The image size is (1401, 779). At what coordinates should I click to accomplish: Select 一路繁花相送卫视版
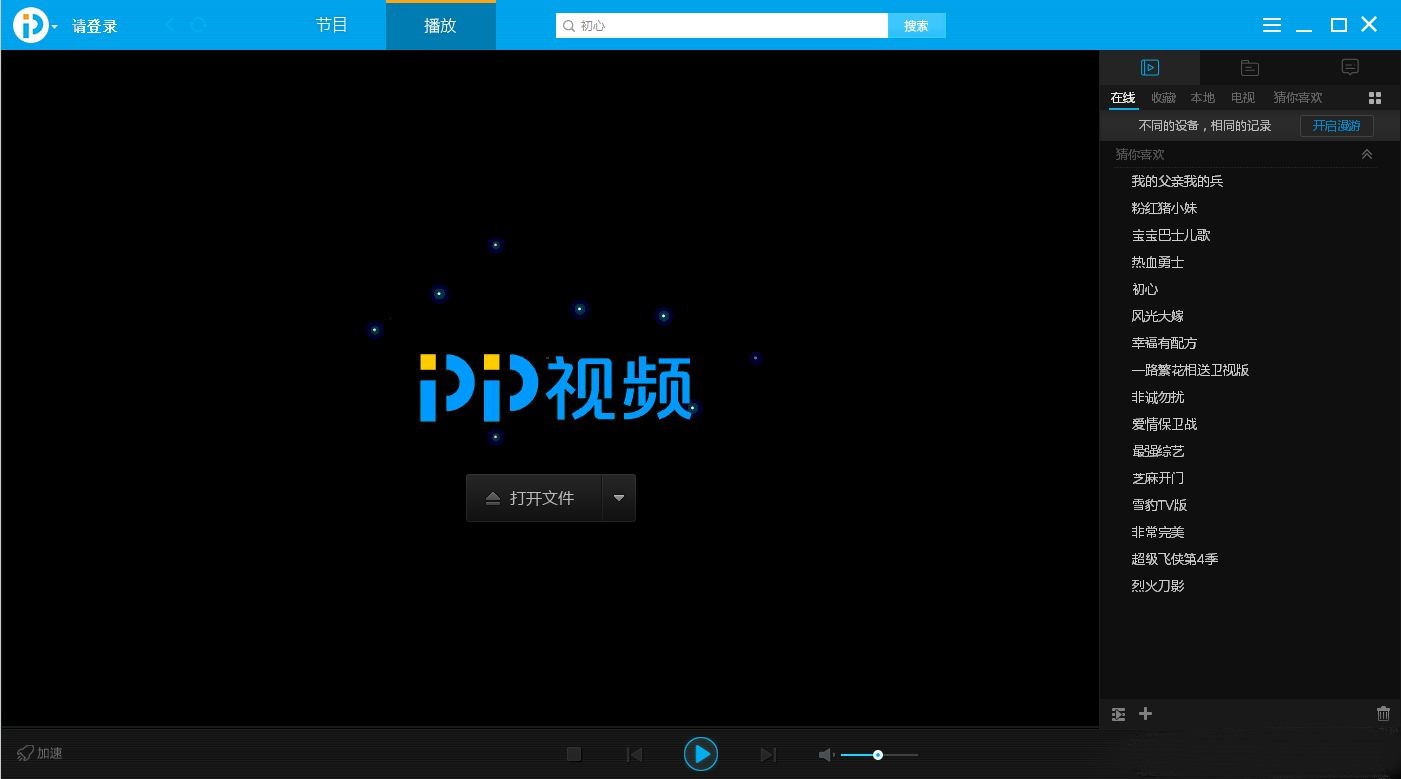[1190, 370]
